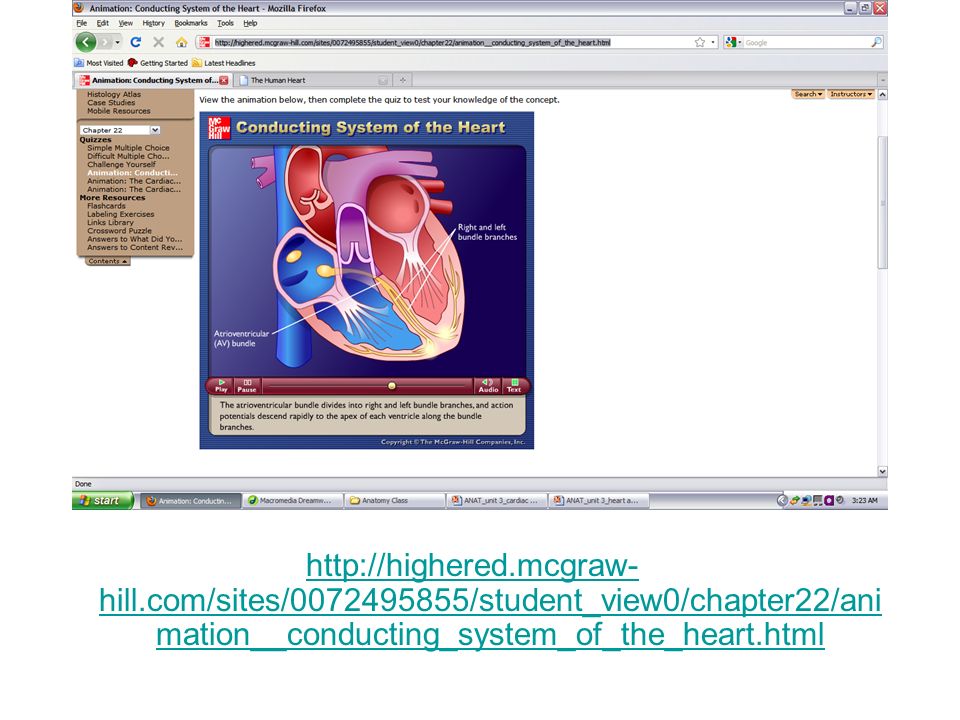The width and height of the screenshot is (960, 720).
Task: Pause the heart animation
Action: coord(247,386)
